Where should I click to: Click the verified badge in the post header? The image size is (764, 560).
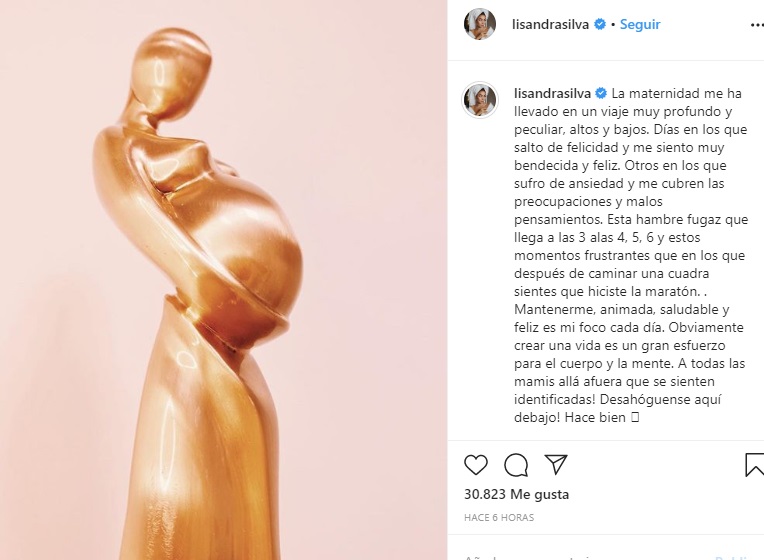click(x=600, y=24)
